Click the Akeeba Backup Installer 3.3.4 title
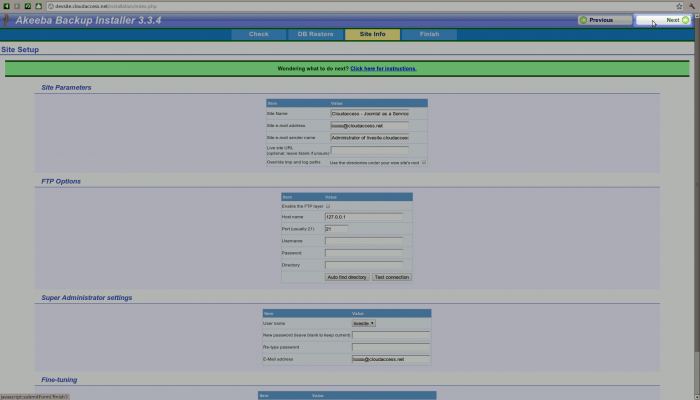Screen dimensions: 700x400 click(88, 21)
